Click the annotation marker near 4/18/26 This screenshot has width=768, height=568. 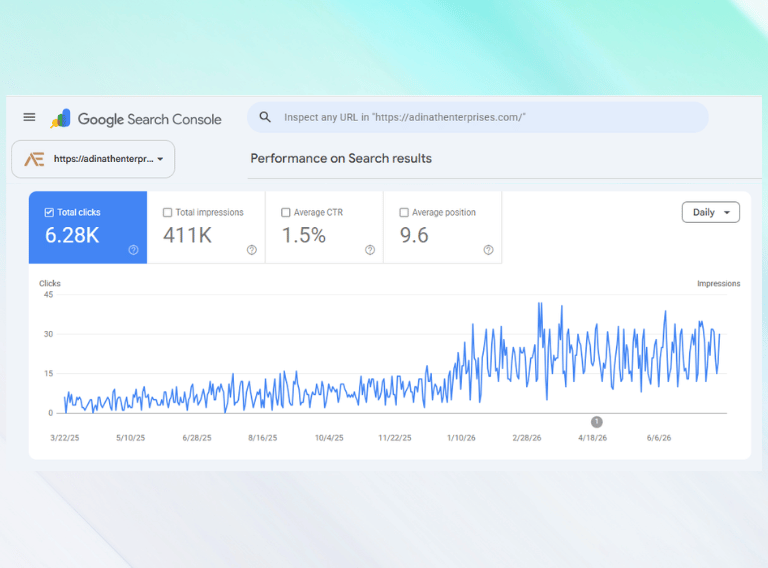tap(597, 422)
